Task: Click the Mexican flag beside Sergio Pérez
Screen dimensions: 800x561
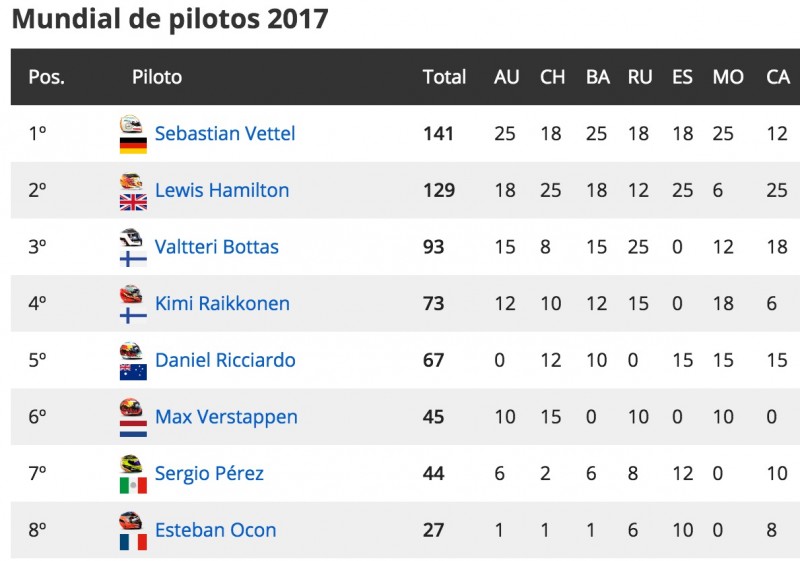Action: coord(133,486)
